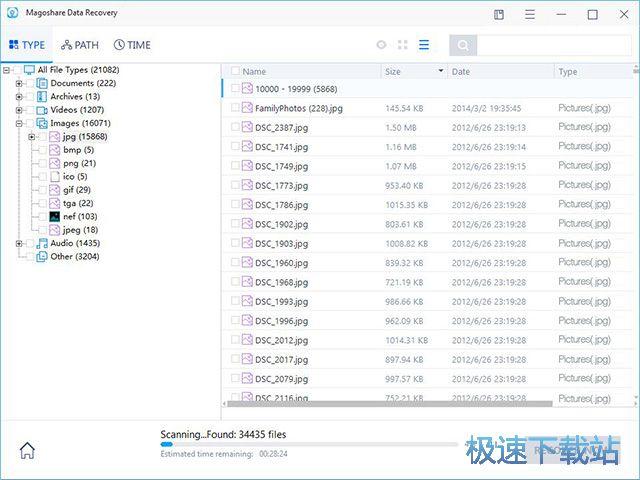This screenshot has height=480, width=640.
Task: Sort by the Type column header
Action: pyautogui.click(x=568, y=71)
